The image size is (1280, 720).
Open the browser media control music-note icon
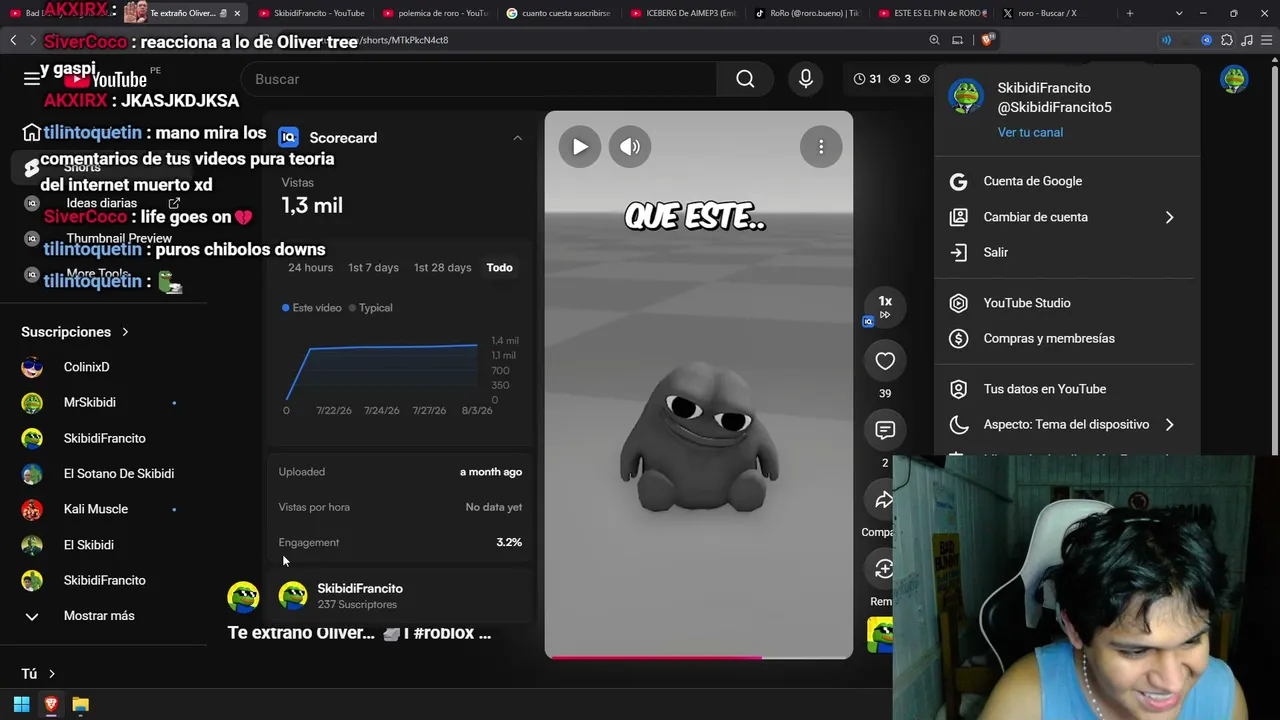(1247, 40)
